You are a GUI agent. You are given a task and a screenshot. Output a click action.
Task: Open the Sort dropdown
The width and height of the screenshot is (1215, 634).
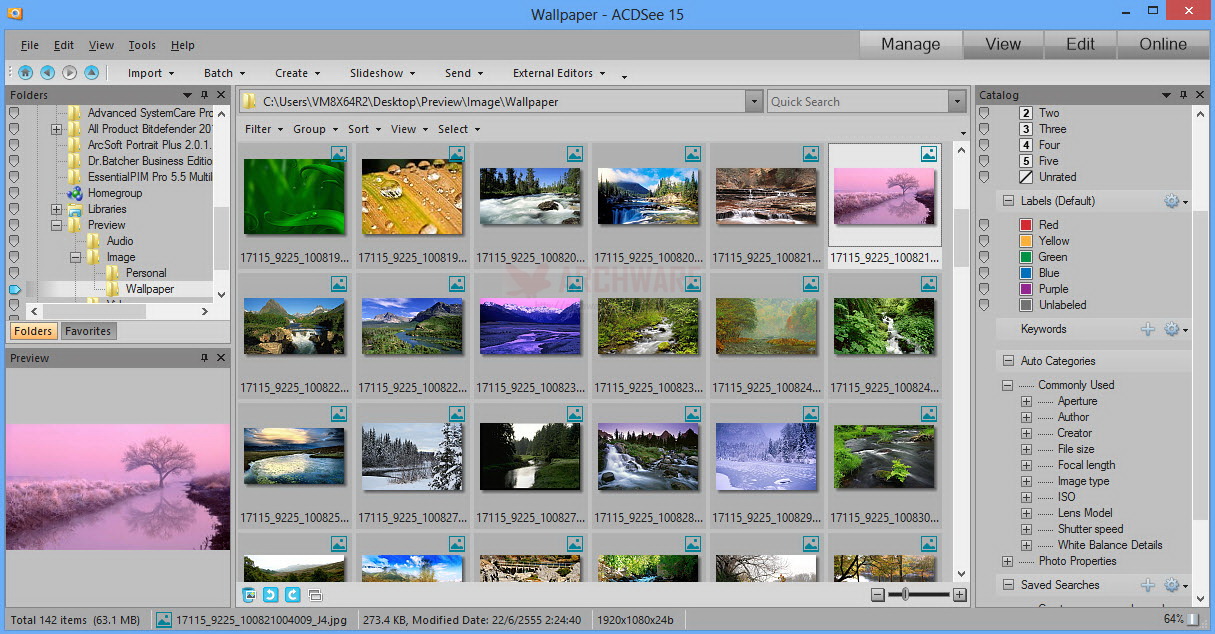coord(364,129)
